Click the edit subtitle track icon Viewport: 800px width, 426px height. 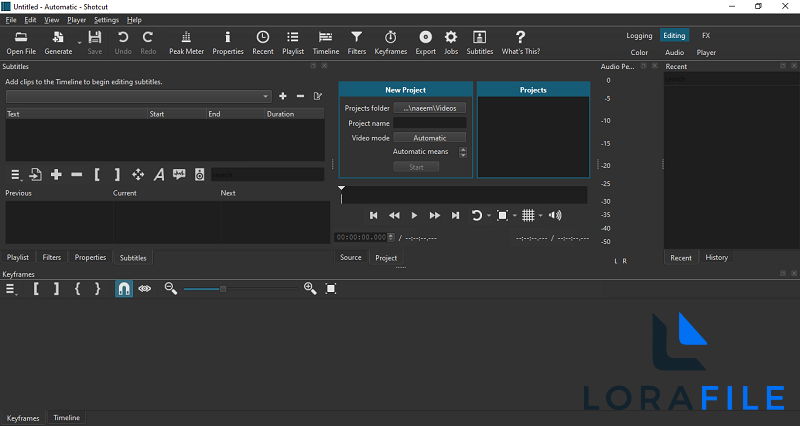318,96
